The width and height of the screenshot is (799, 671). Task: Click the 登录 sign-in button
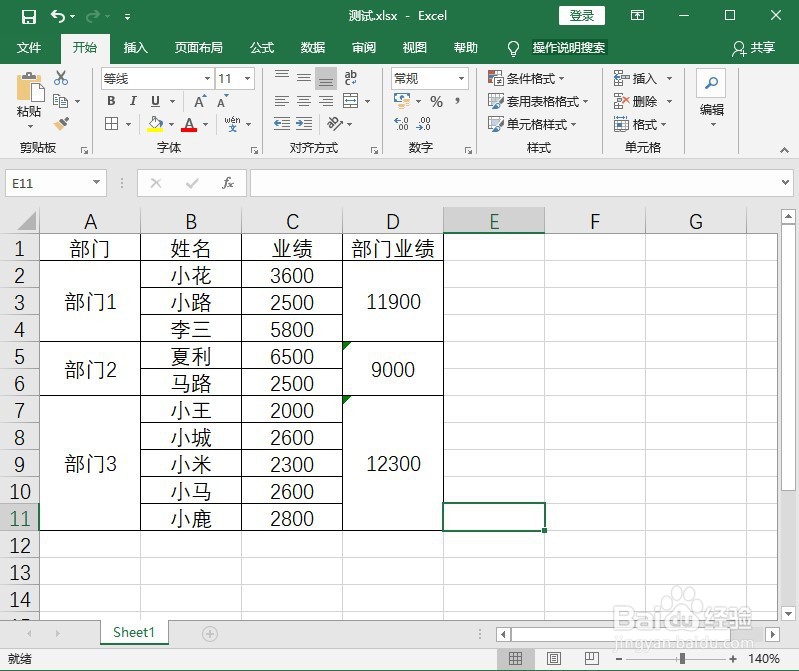(x=582, y=15)
